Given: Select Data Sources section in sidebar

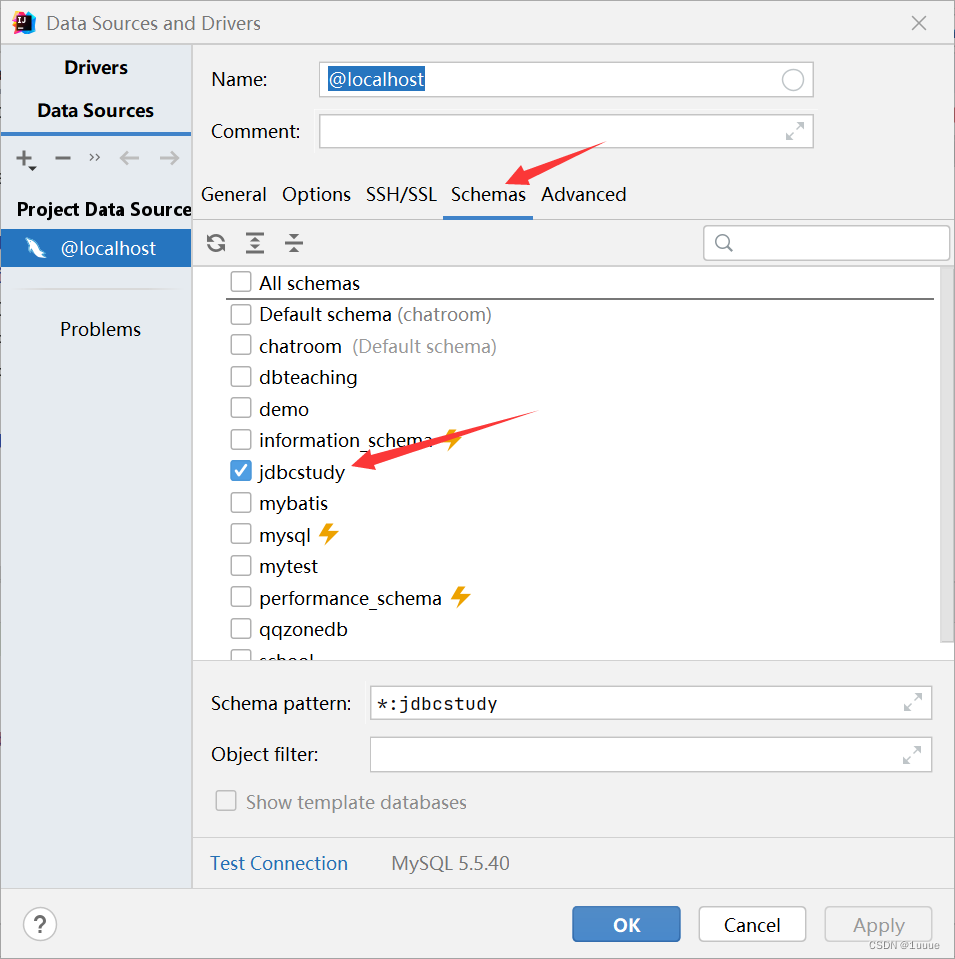Looking at the screenshot, I should click(x=95, y=111).
